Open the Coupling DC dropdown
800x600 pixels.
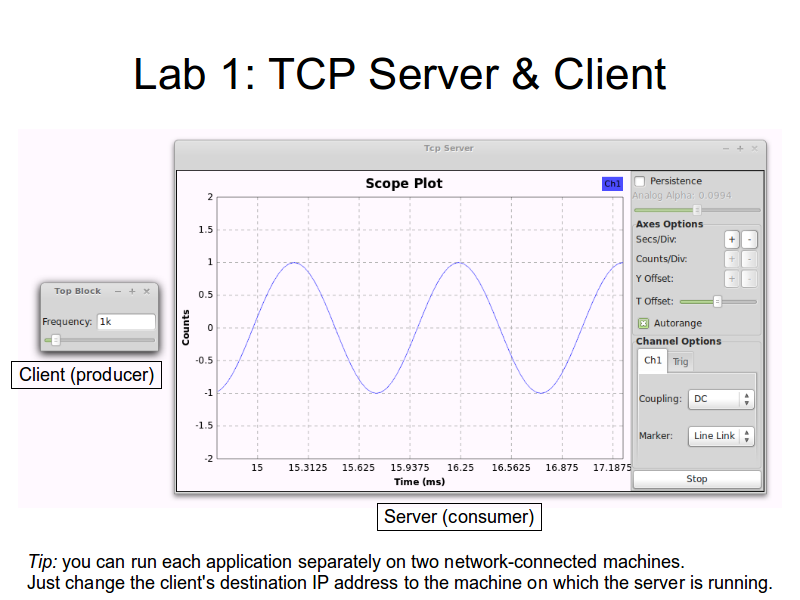point(720,399)
